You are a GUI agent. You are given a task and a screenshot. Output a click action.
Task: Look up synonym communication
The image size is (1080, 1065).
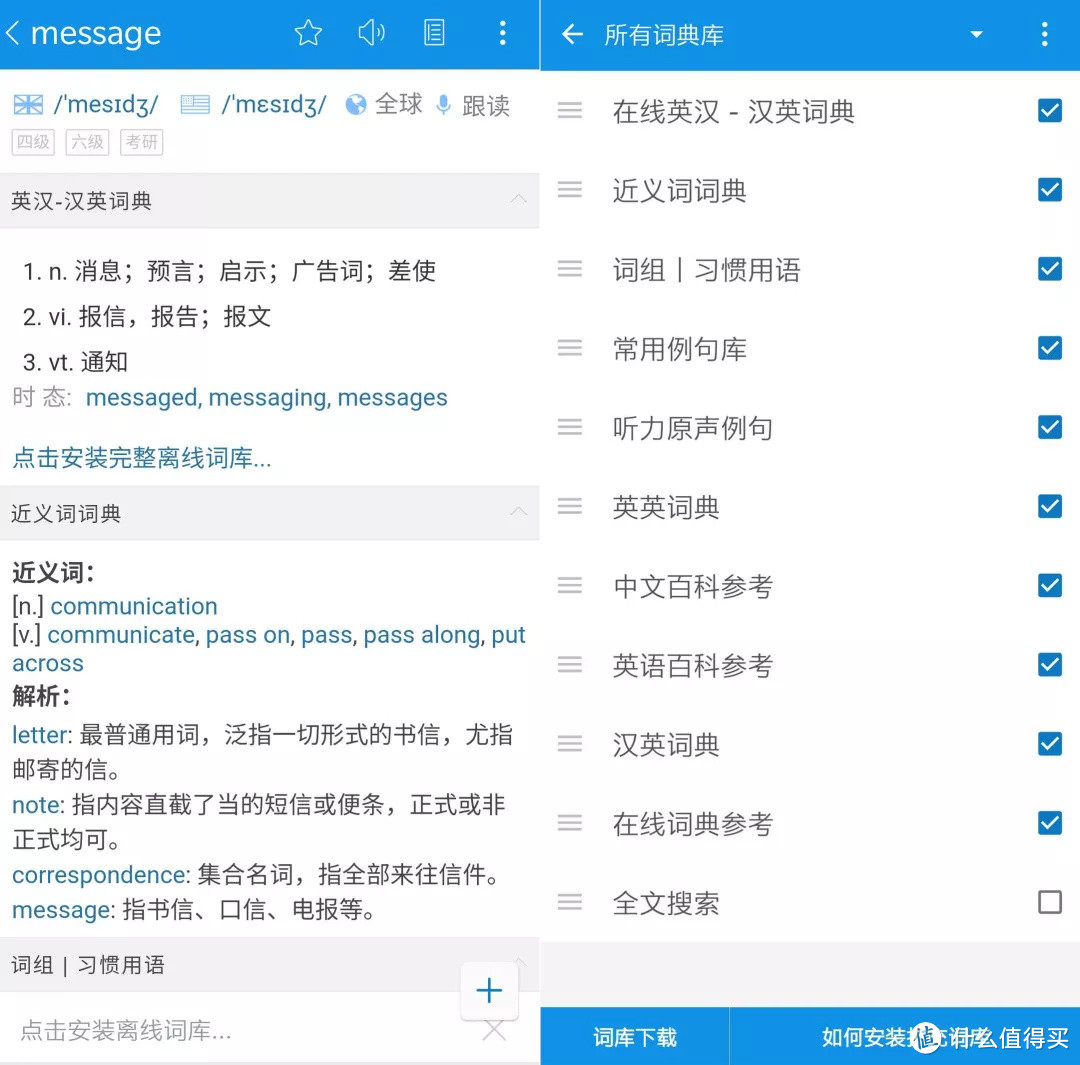tap(134, 606)
